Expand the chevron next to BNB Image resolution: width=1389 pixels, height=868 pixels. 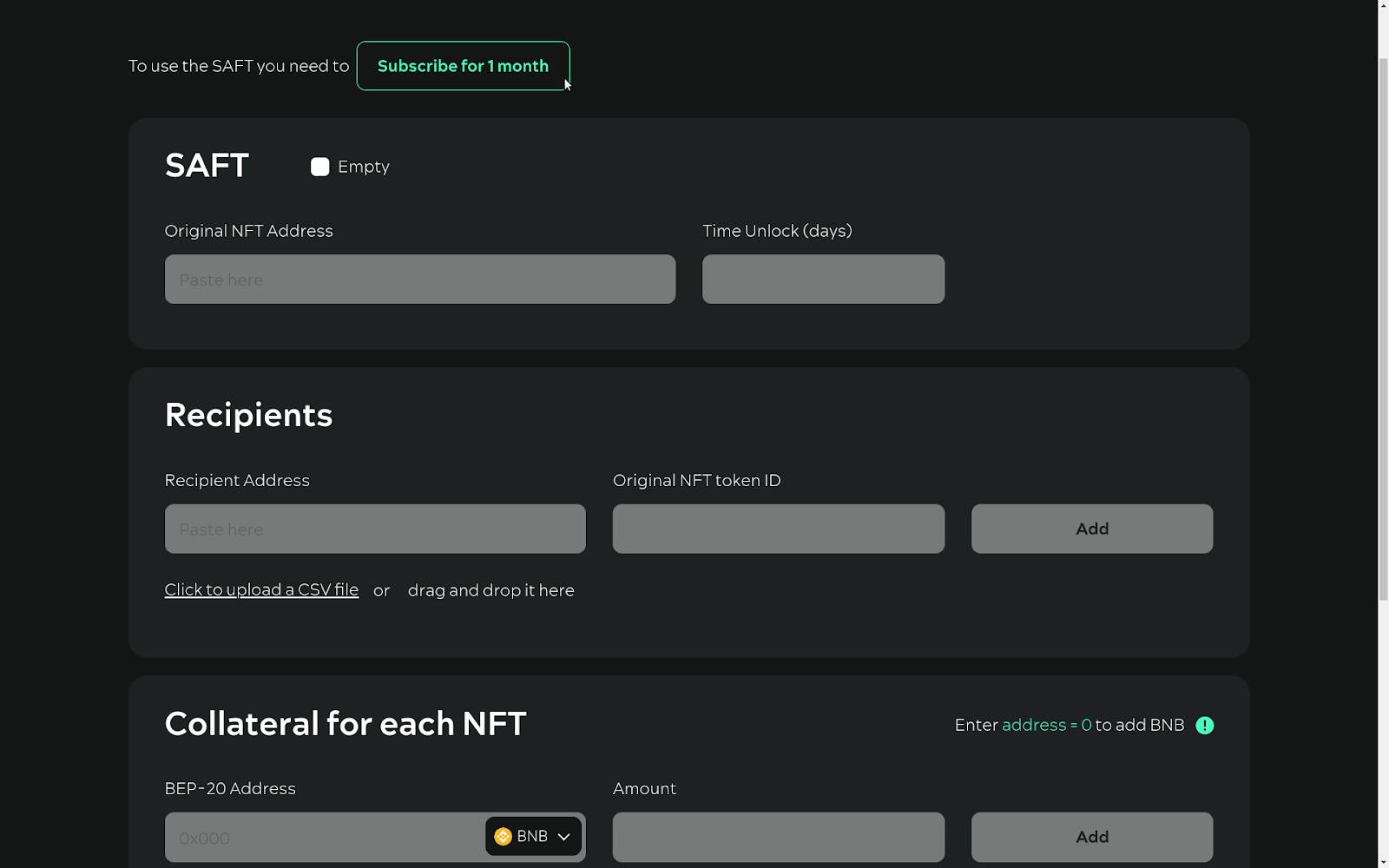pyautogui.click(x=563, y=837)
